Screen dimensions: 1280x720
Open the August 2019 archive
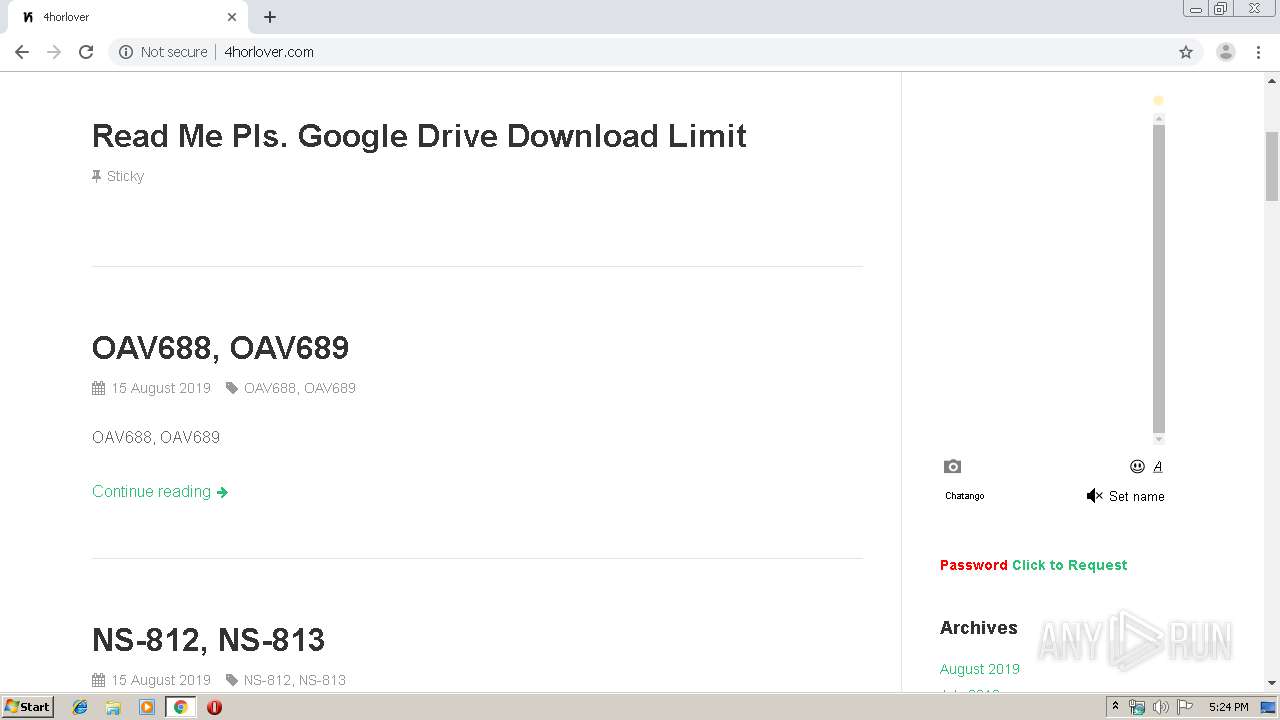tap(980, 669)
